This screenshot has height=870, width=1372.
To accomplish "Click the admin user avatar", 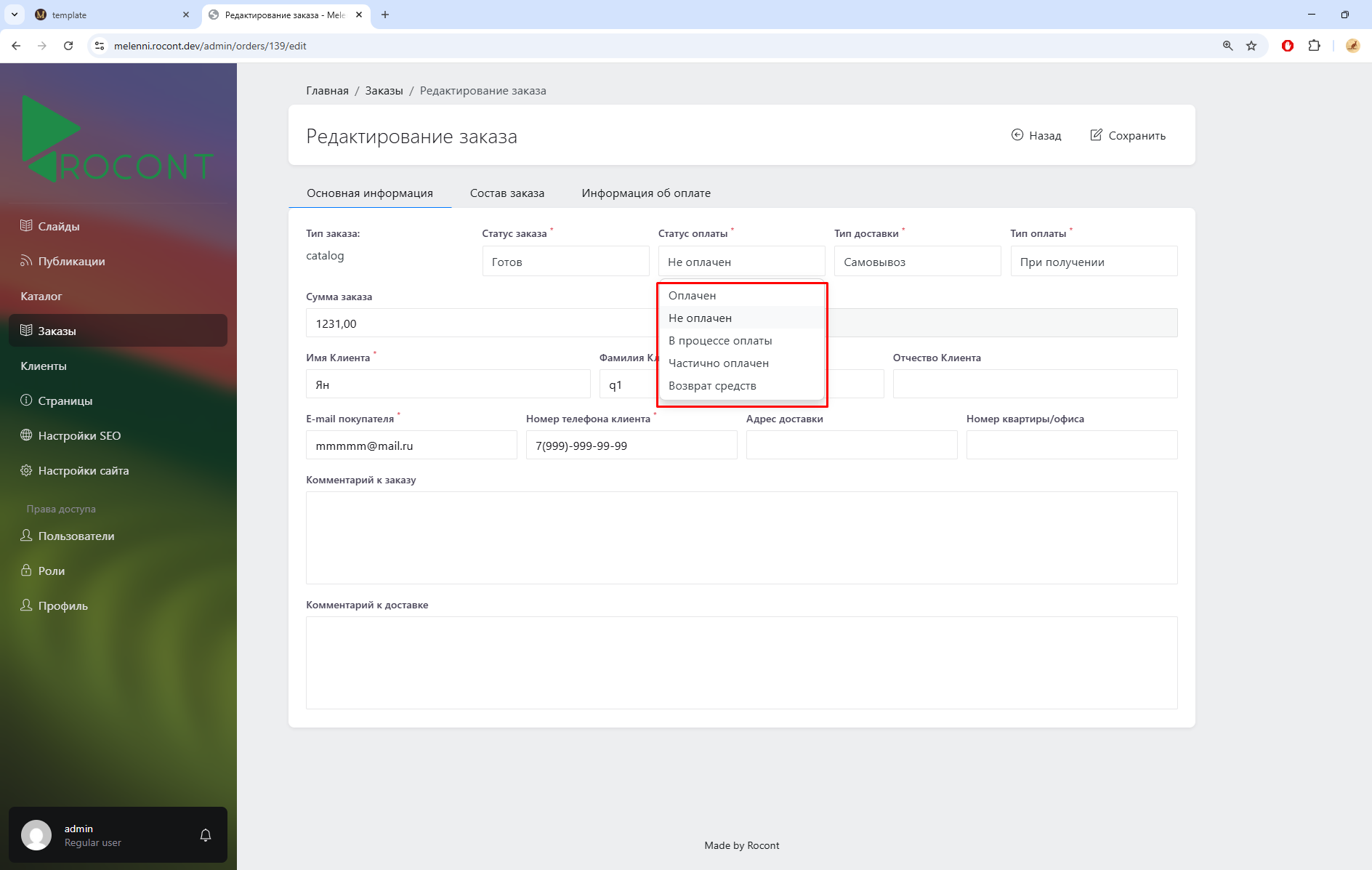I will pyautogui.click(x=36, y=835).
